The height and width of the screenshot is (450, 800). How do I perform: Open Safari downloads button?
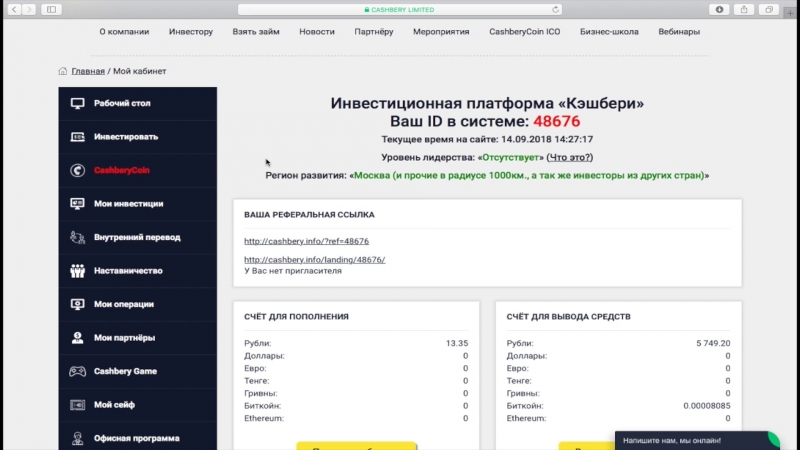click(x=719, y=9)
